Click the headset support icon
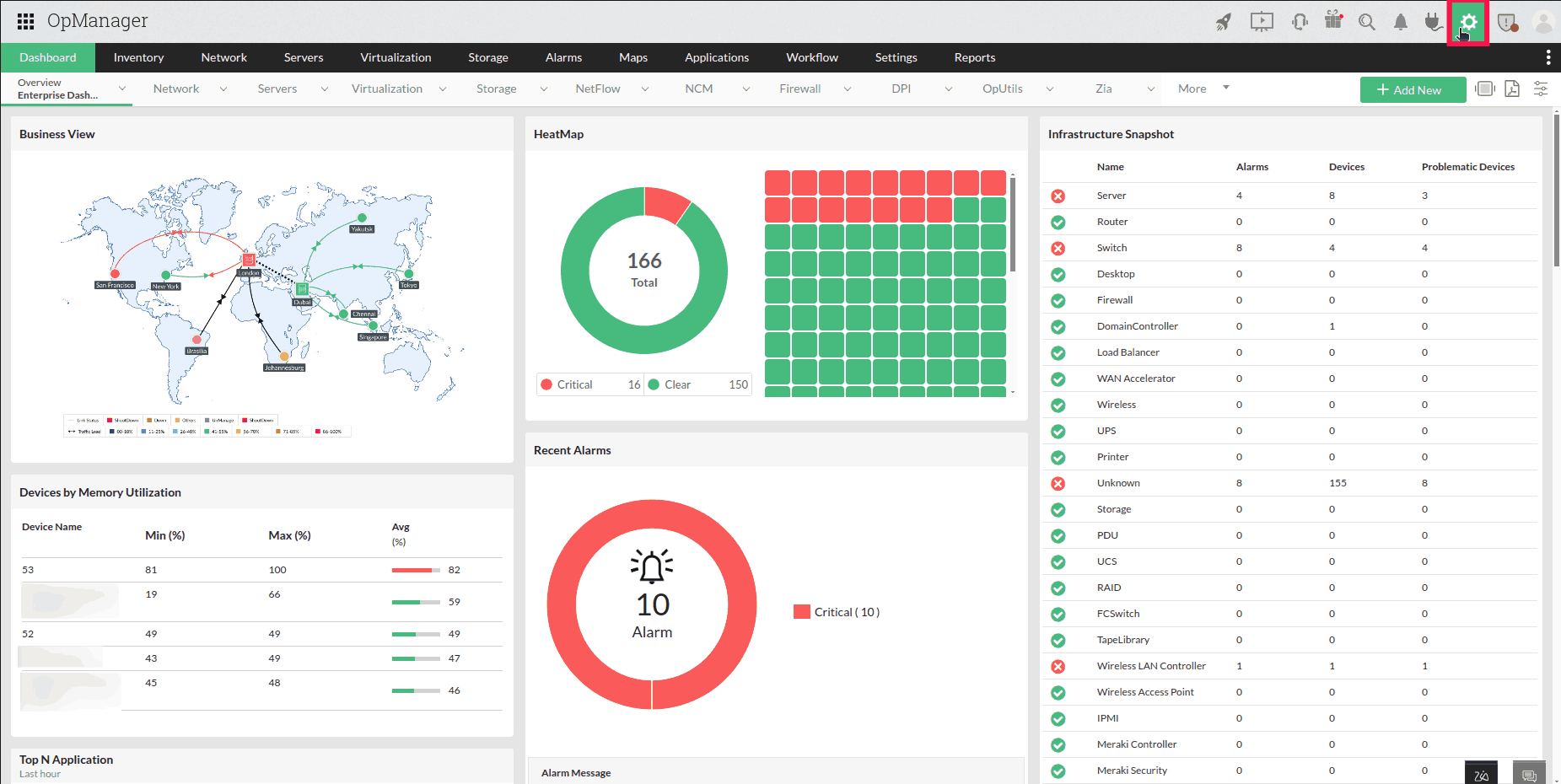The height and width of the screenshot is (784, 1561). [1300, 22]
